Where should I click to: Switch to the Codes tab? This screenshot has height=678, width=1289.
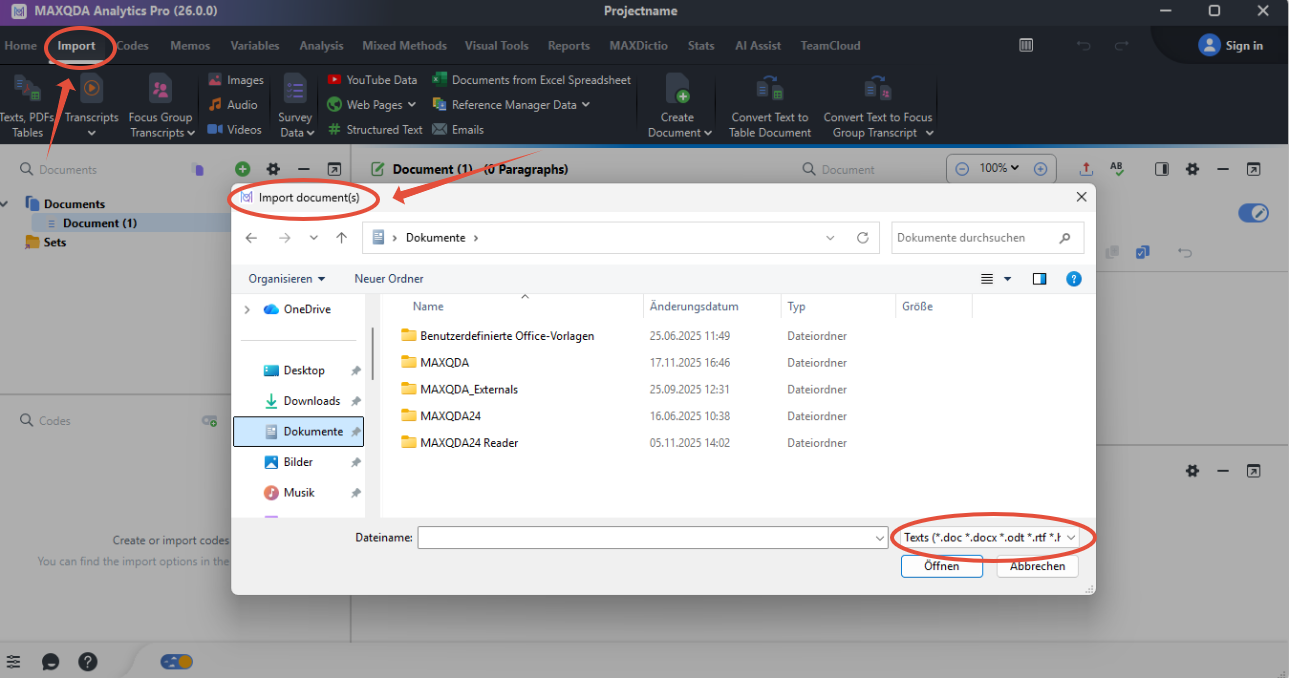click(x=132, y=46)
